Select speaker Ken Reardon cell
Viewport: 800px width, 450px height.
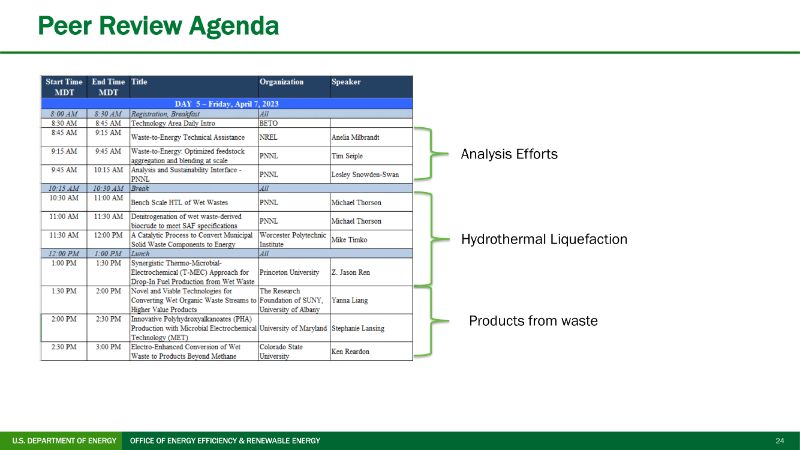coord(352,352)
